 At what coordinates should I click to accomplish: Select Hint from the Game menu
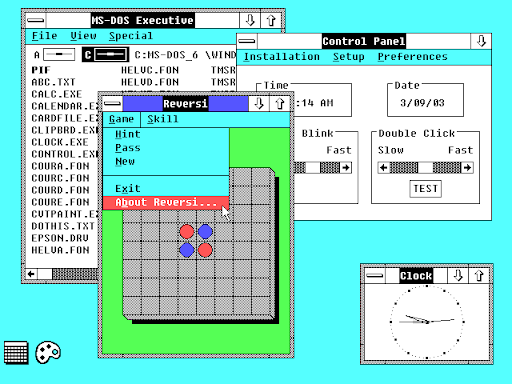tap(128, 134)
